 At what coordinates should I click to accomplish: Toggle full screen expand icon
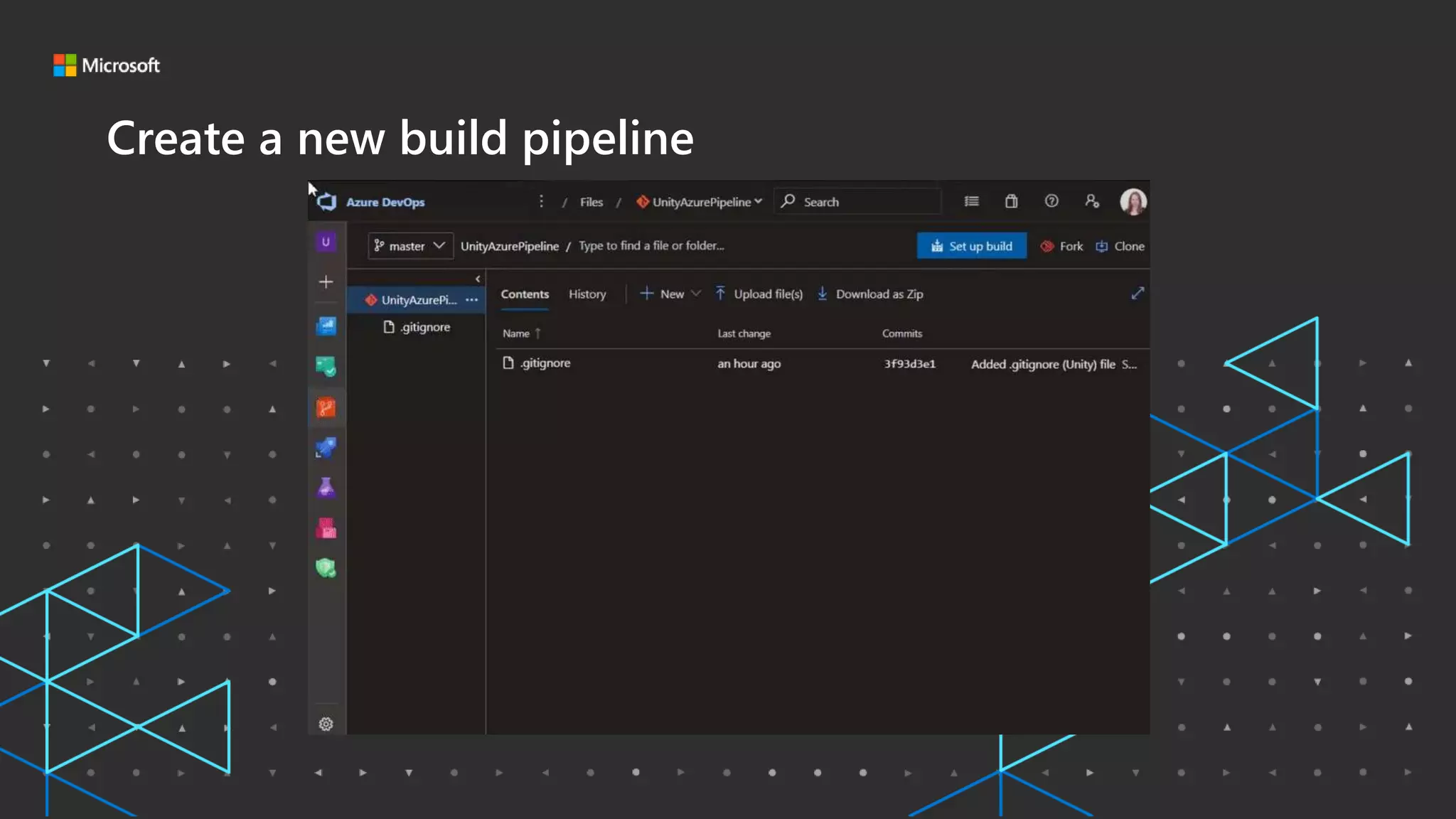(x=1137, y=293)
